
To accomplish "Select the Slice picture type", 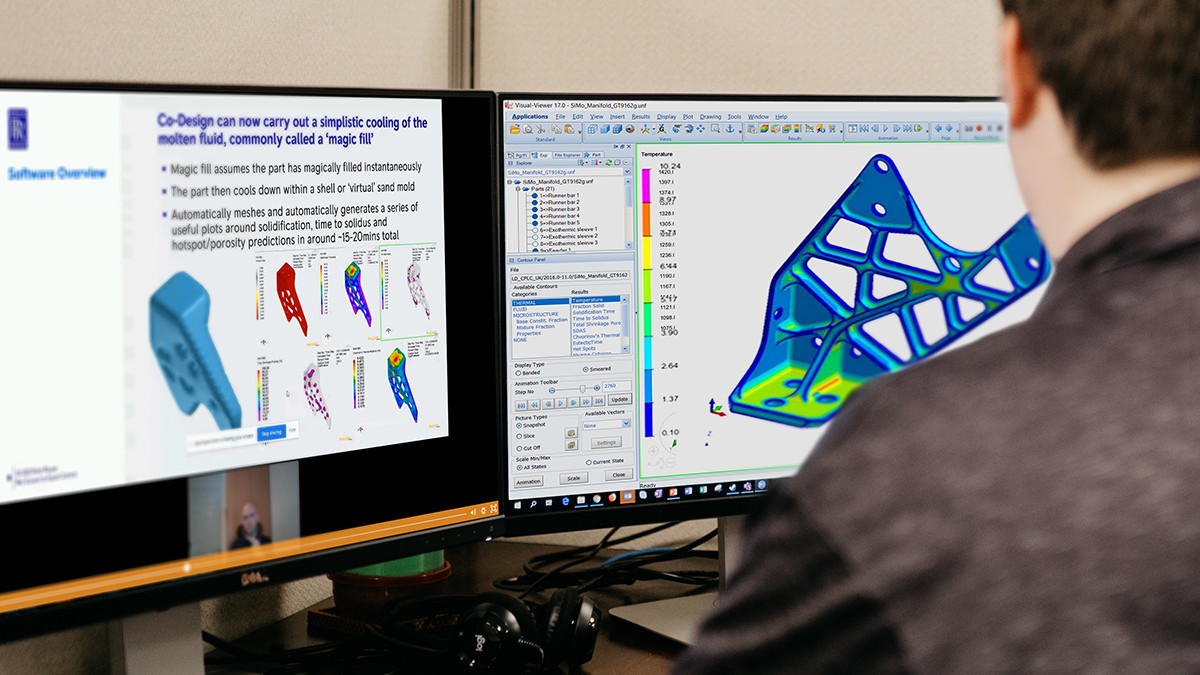I will (518, 436).
